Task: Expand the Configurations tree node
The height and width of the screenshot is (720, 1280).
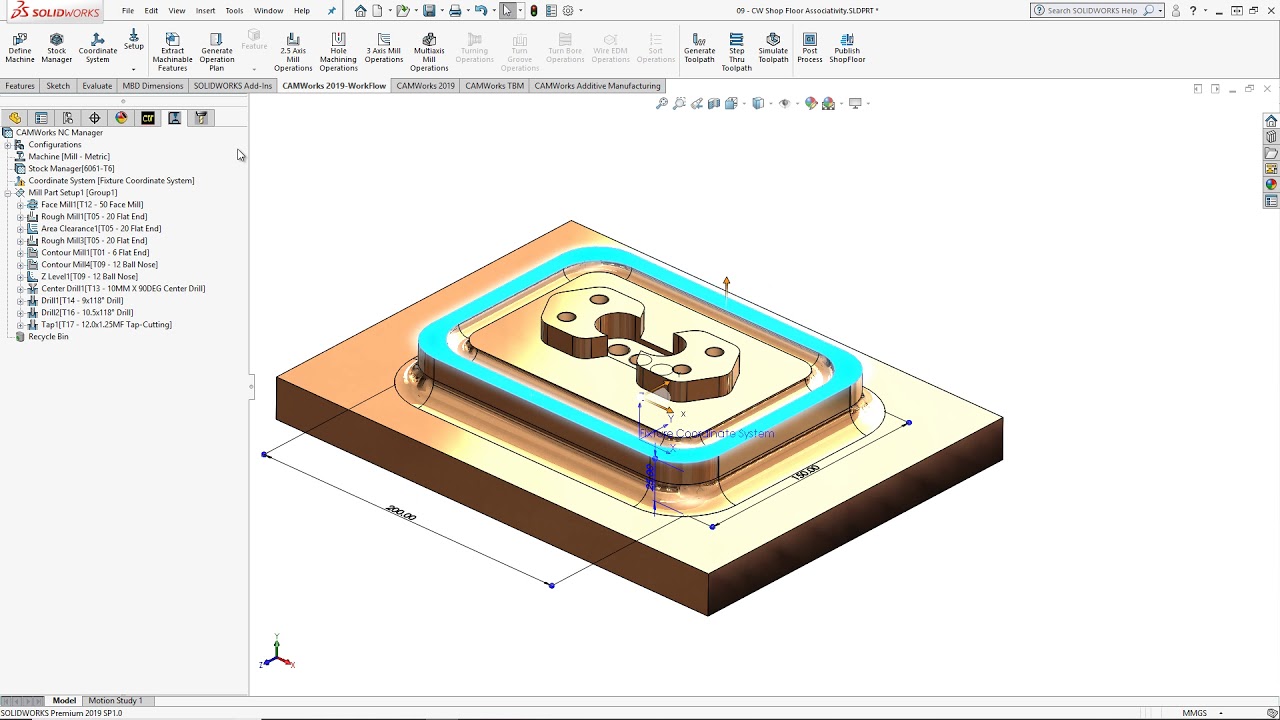Action: tap(7, 145)
